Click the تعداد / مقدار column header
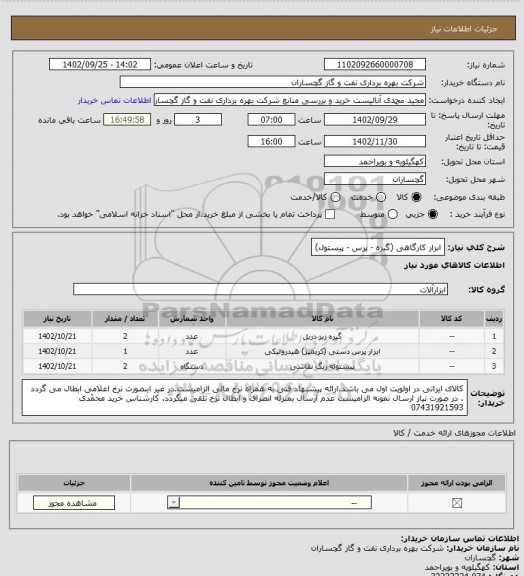The image size is (524, 576). 125,318
